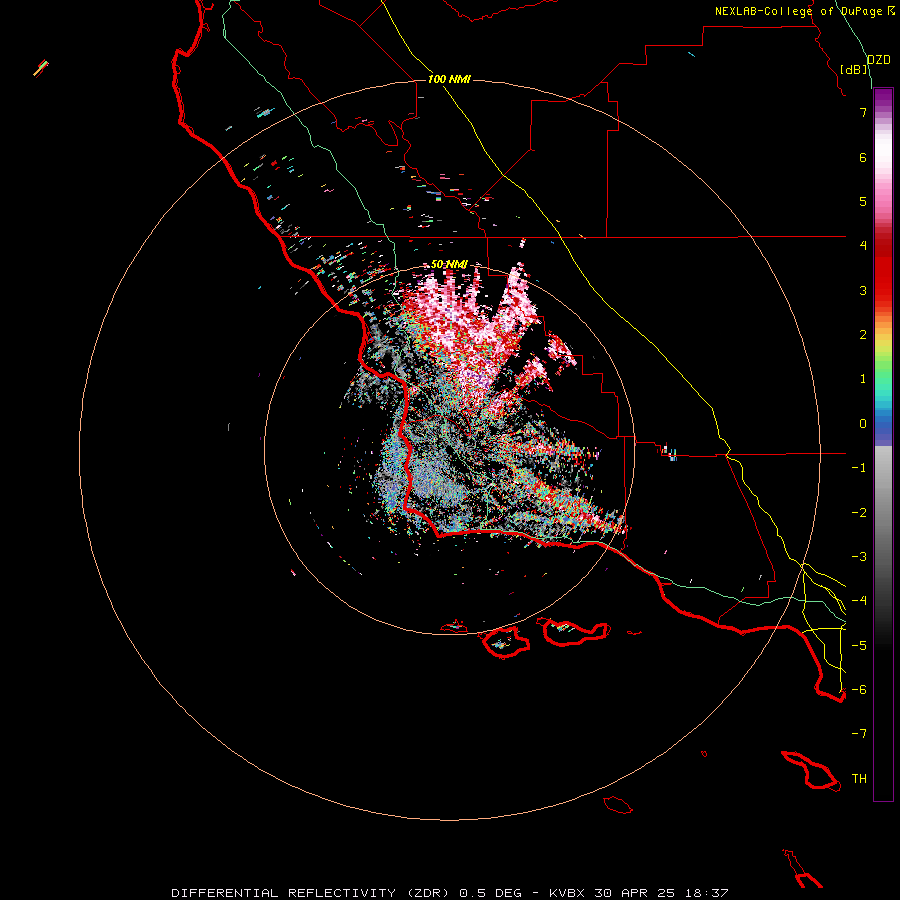
Task: Click the 4 value on color scale
Action: (863, 246)
